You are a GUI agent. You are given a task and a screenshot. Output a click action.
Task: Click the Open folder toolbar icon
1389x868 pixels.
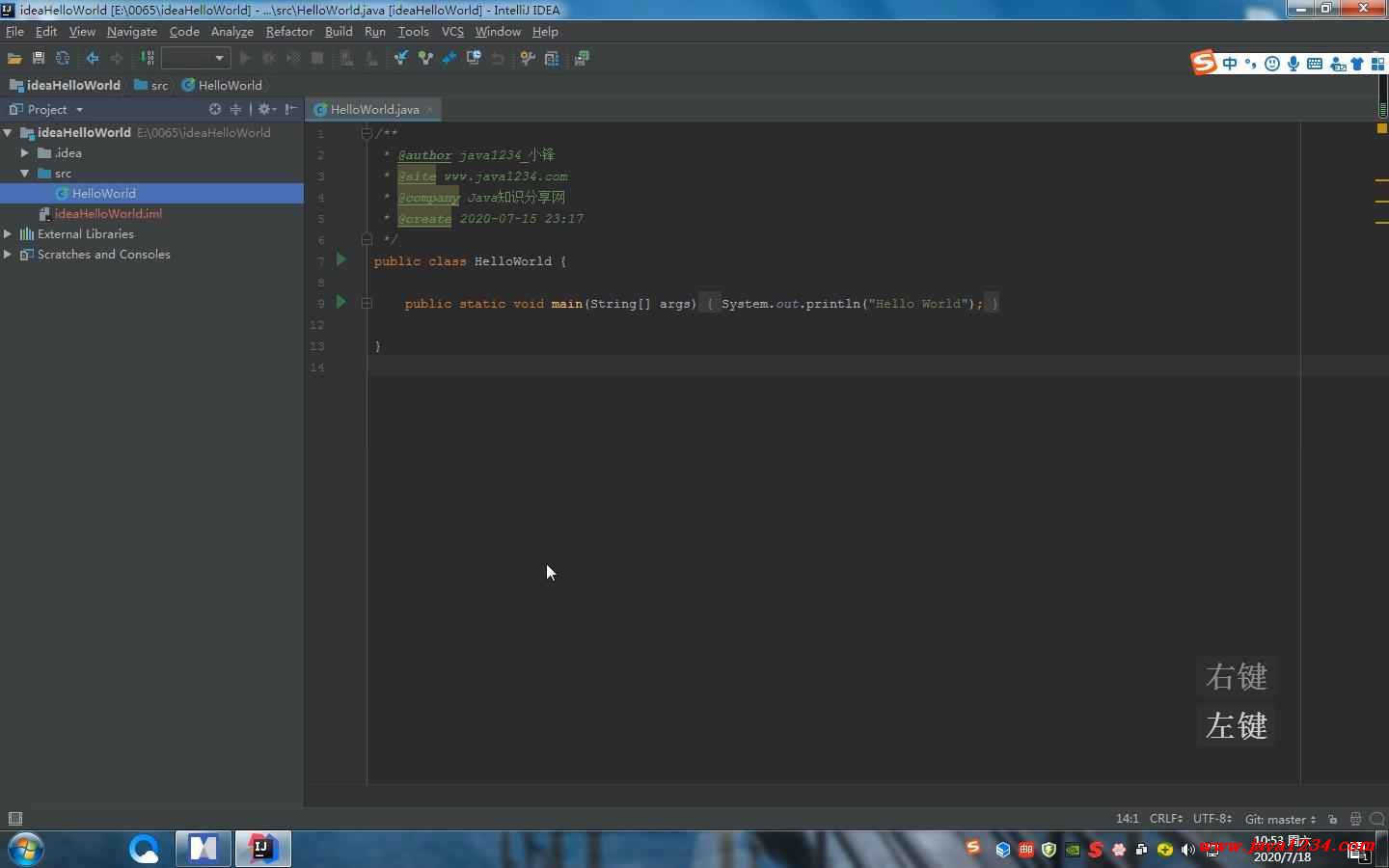(x=14, y=59)
